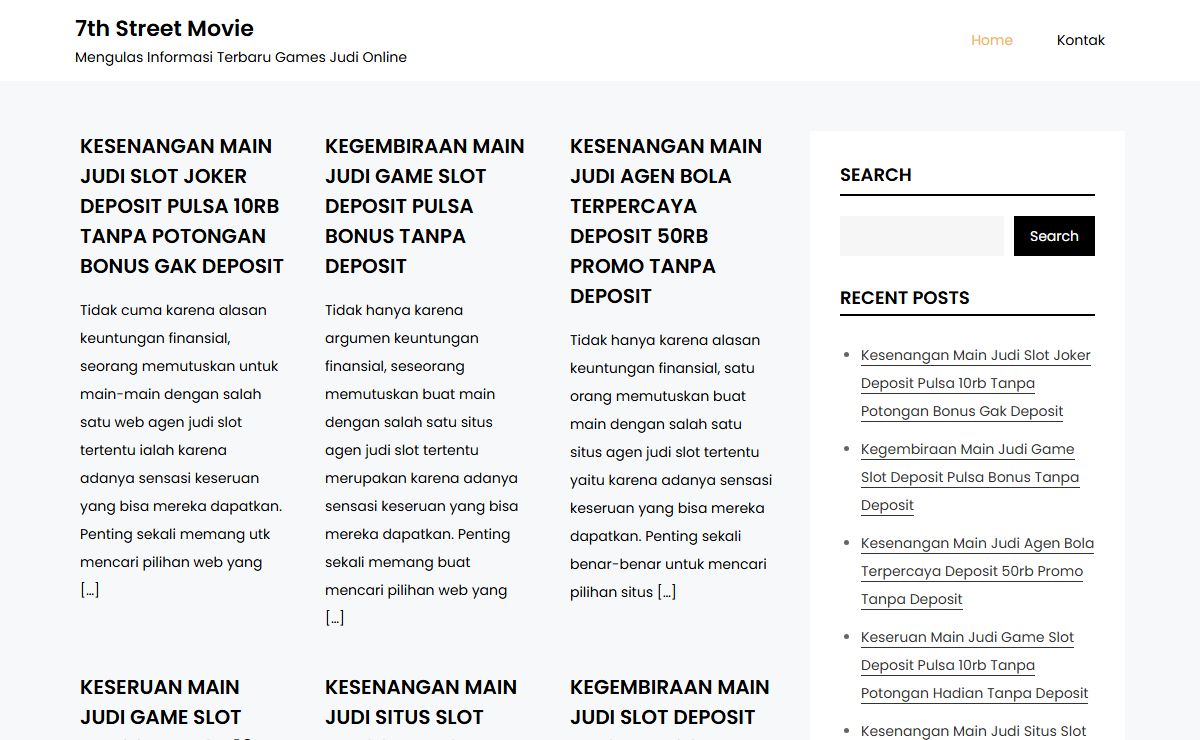
Task: Open the 7th Street Movie site title
Action: coord(164,28)
